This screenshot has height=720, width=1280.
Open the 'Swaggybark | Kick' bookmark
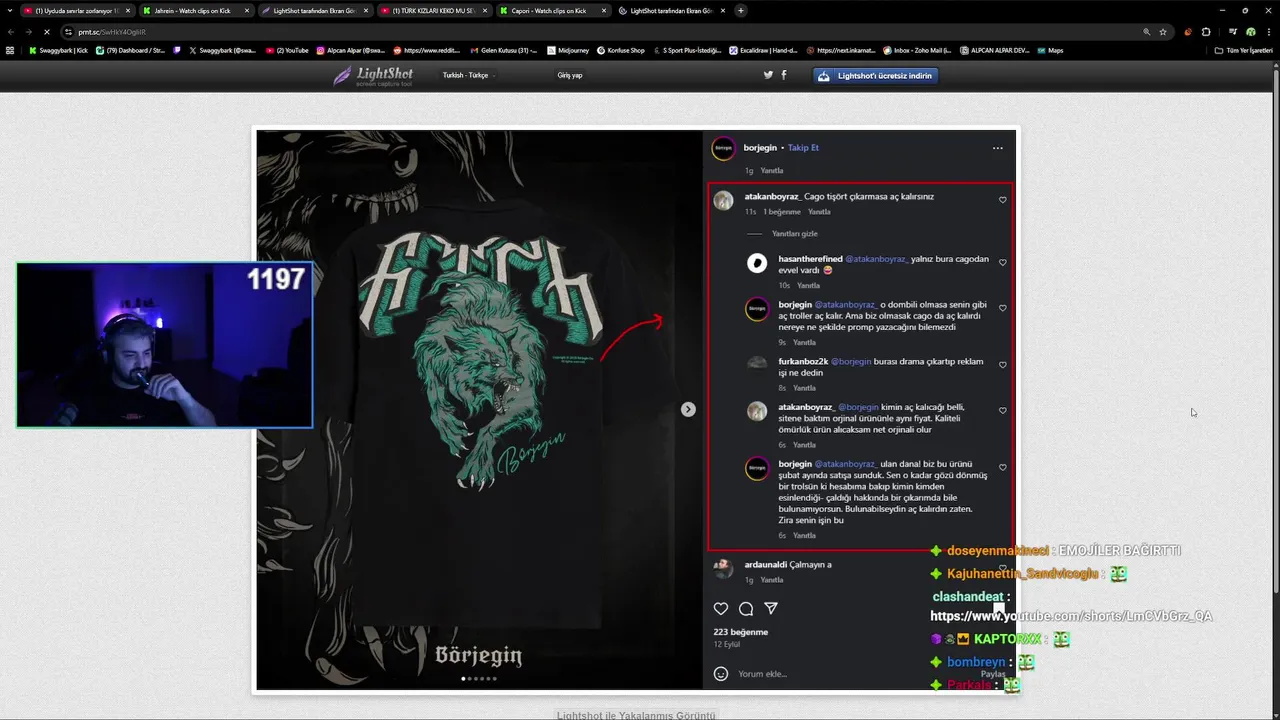click(58, 50)
